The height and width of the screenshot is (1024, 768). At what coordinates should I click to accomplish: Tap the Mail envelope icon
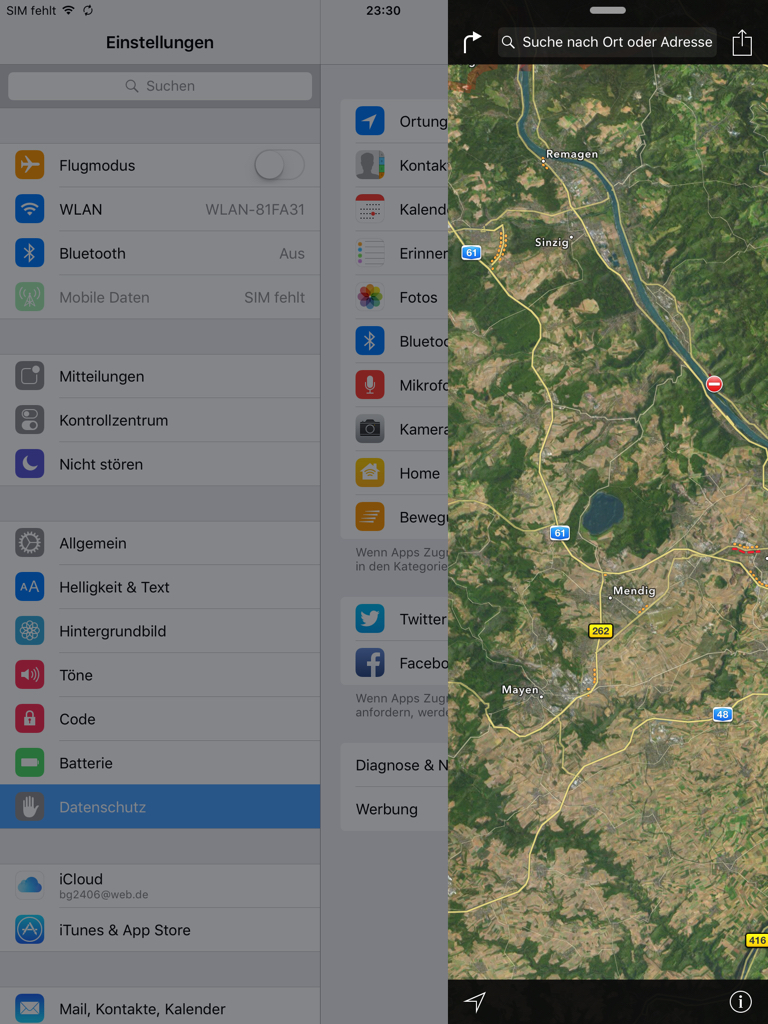[29, 1008]
